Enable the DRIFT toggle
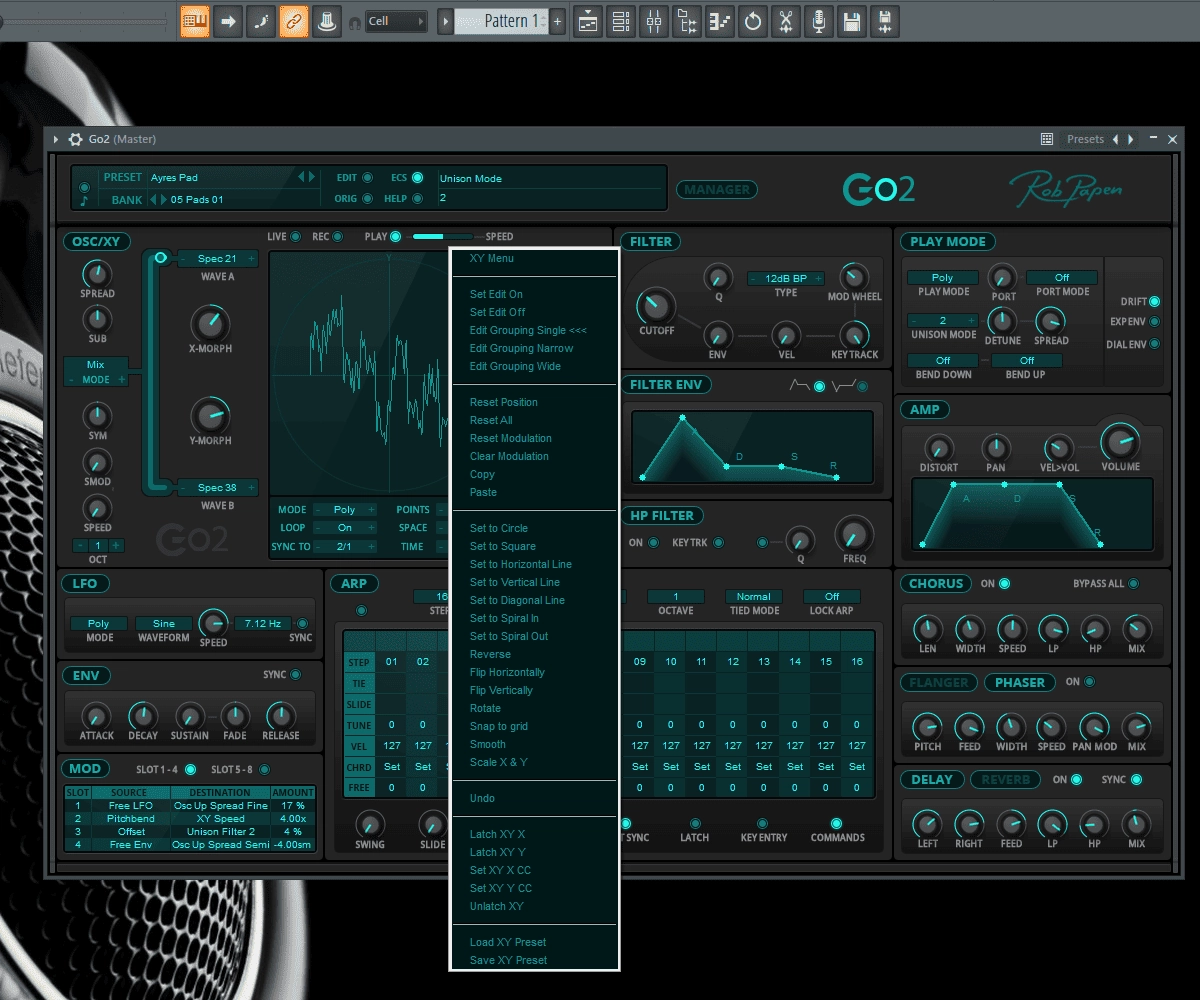The image size is (1200, 1000). [1155, 301]
